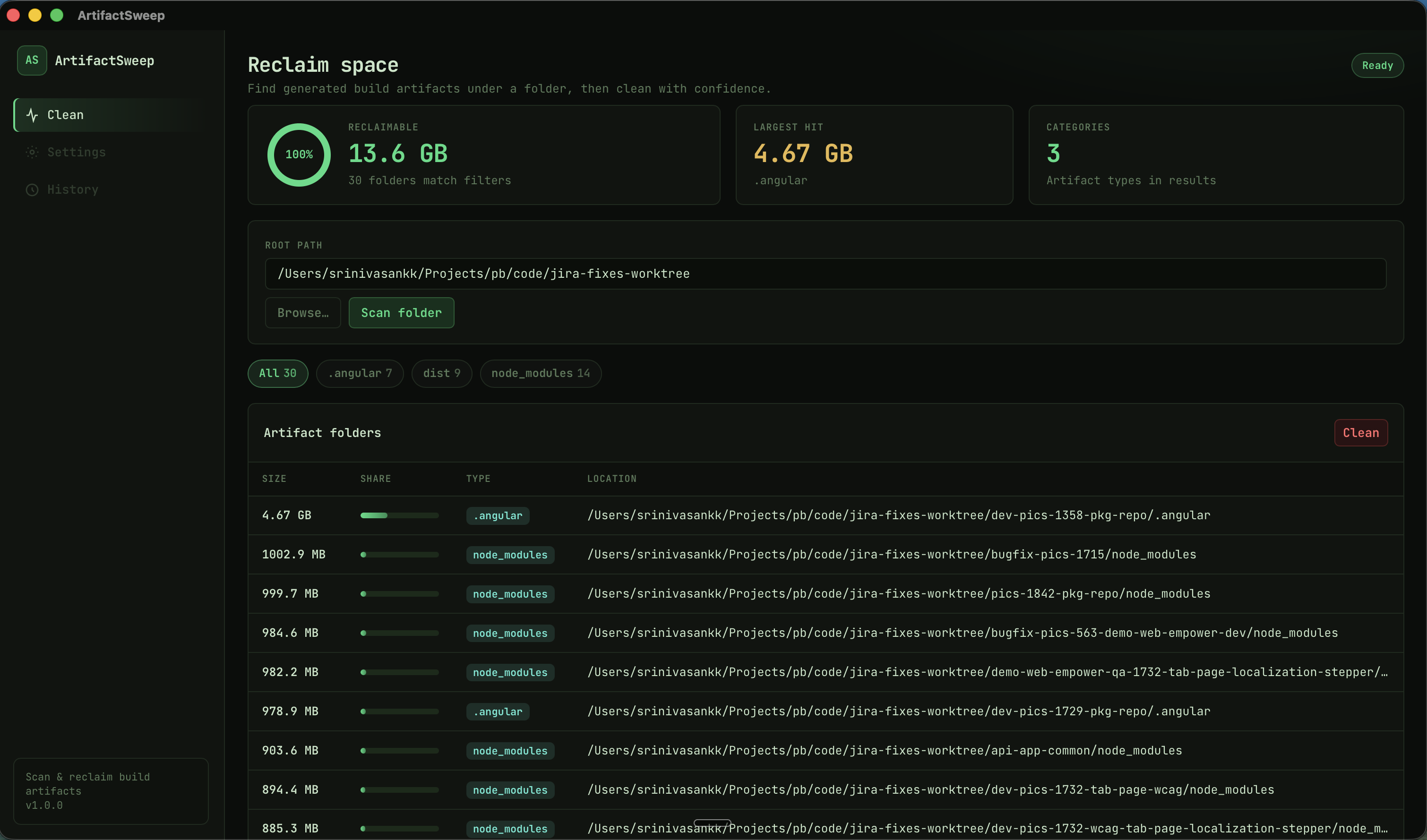Click the pics-1842-pkg-repo/node_modules location path
Viewport: 1427px width, 840px height.
pos(899,594)
